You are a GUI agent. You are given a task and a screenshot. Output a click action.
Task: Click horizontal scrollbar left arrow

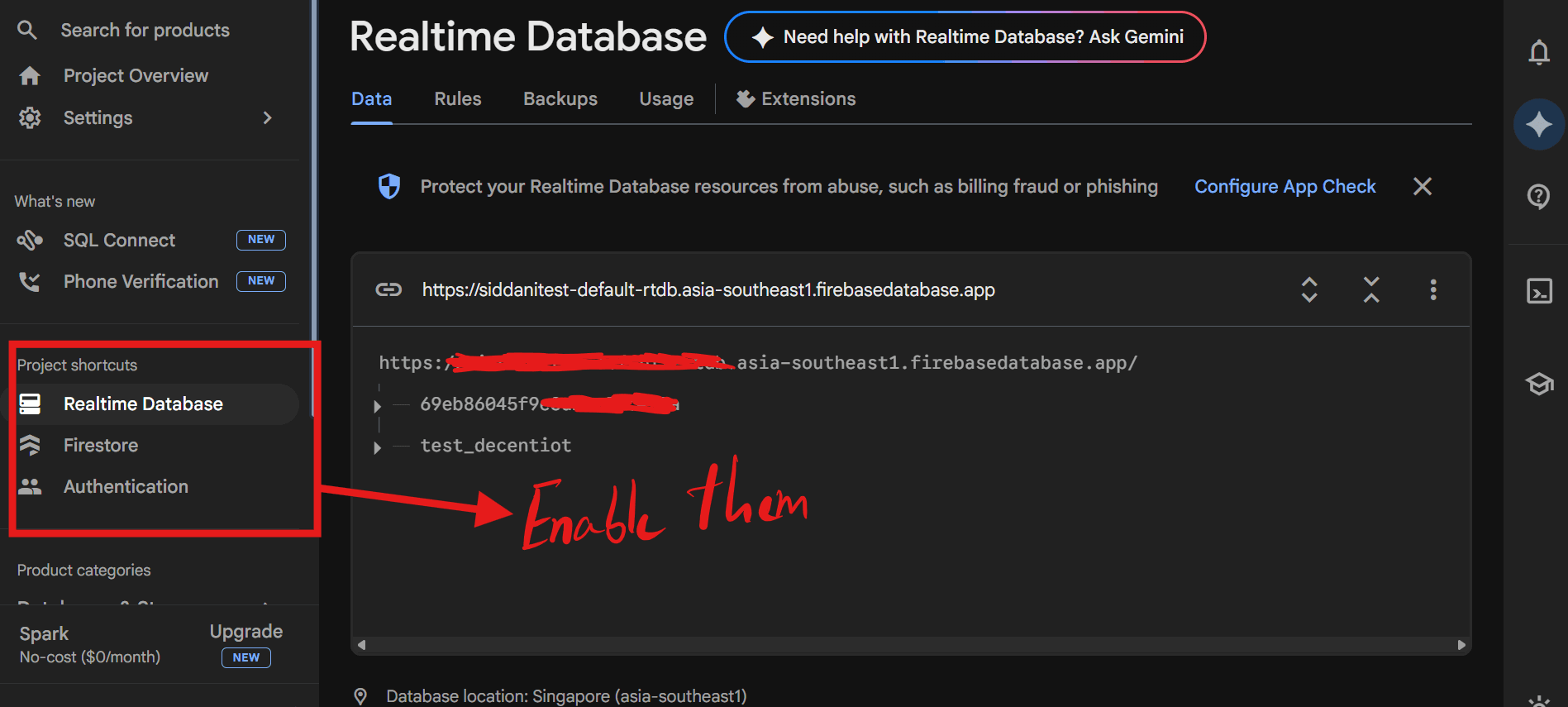tap(361, 645)
